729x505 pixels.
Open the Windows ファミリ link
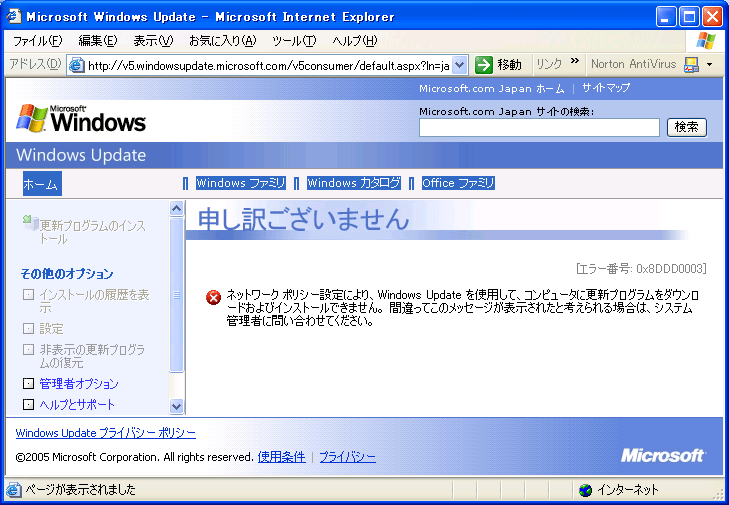[240, 183]
